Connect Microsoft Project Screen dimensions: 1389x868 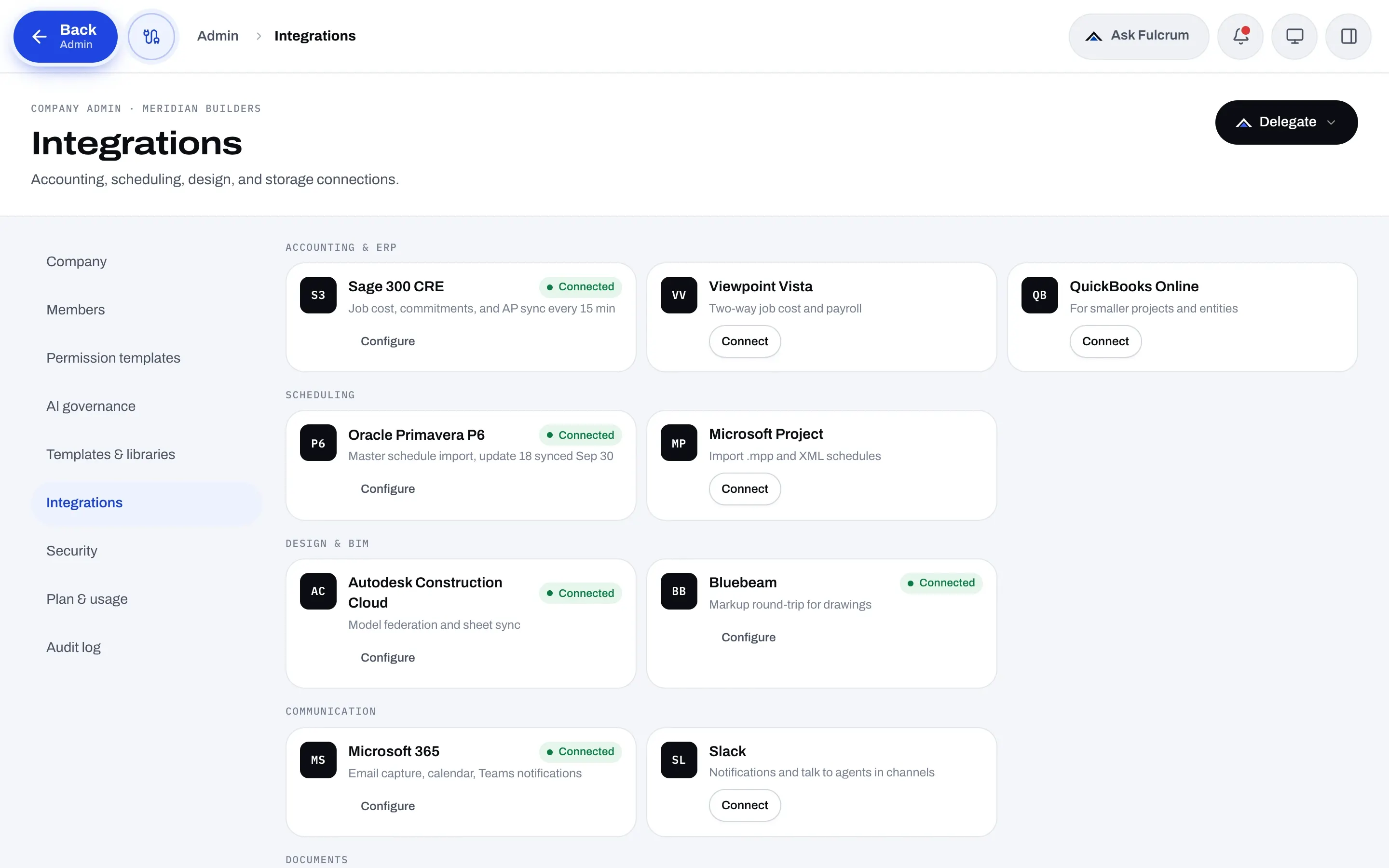tap(745, 488)
